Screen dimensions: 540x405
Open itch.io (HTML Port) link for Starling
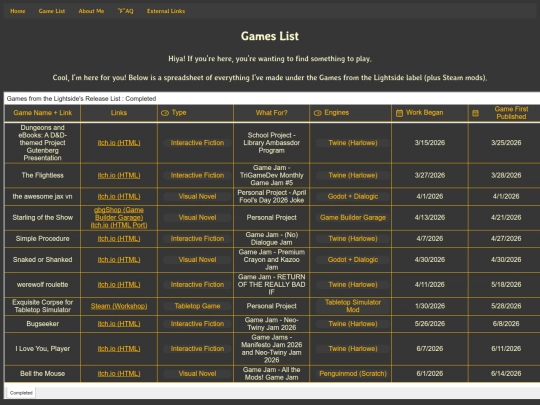click(x=119, y=225)
